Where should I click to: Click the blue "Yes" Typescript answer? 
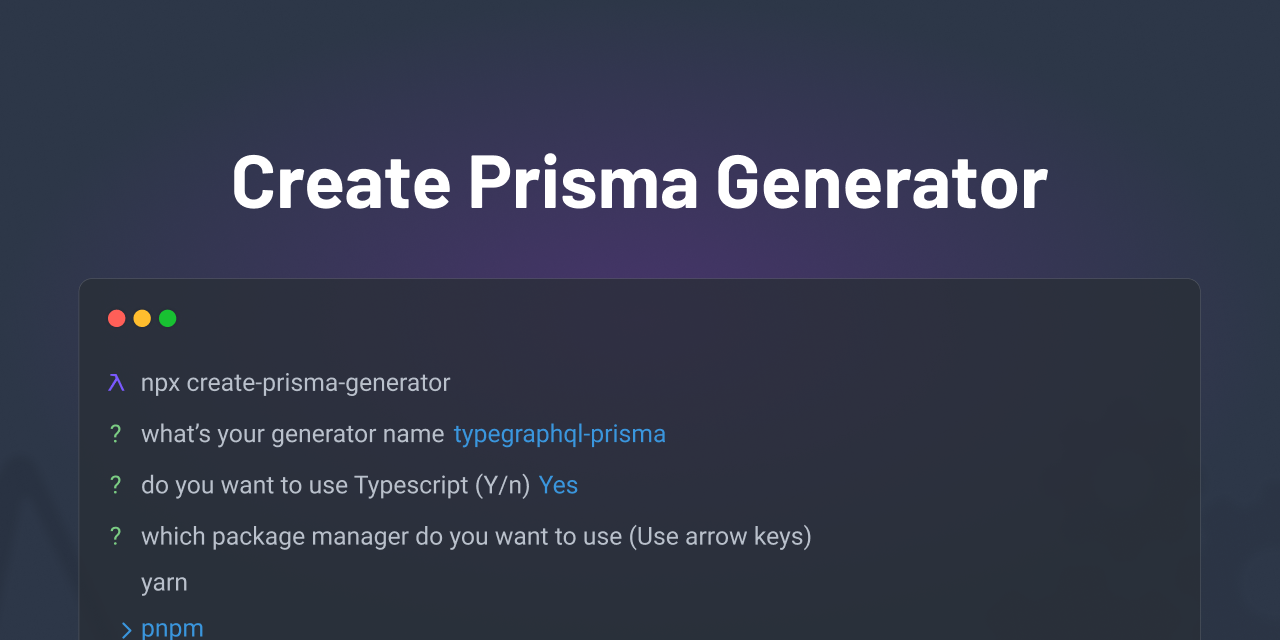point(558,485)
